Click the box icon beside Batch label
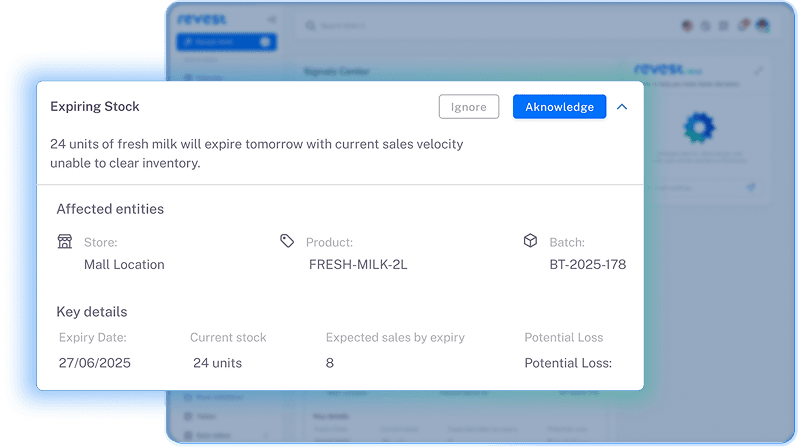The image size is (798, 447). tap(530, 241)
